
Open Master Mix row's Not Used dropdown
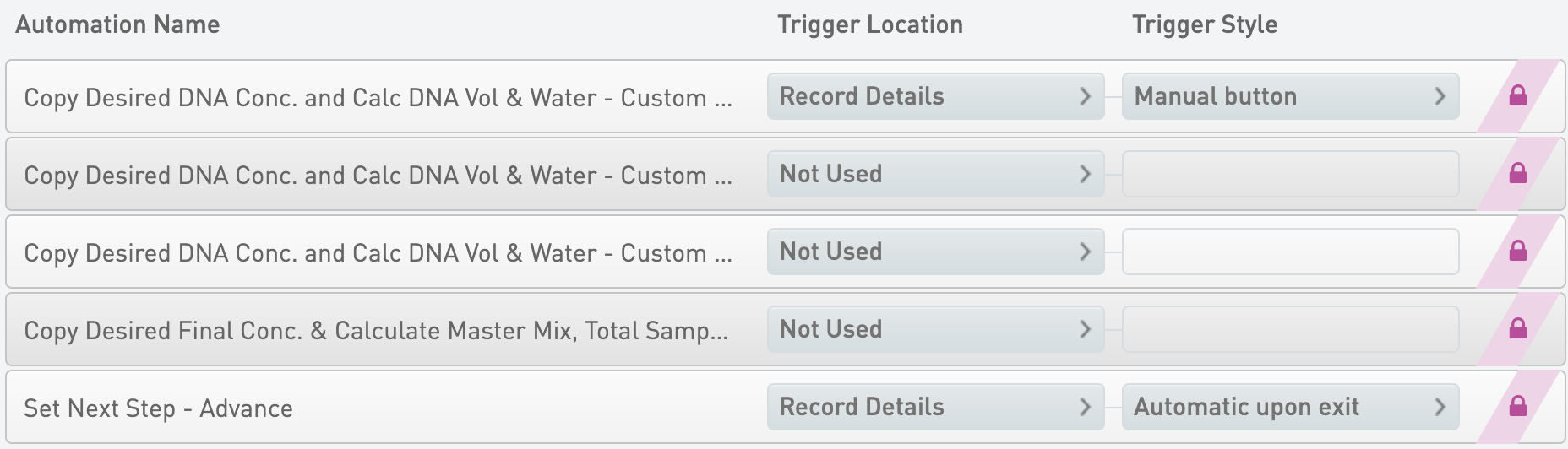935,329
